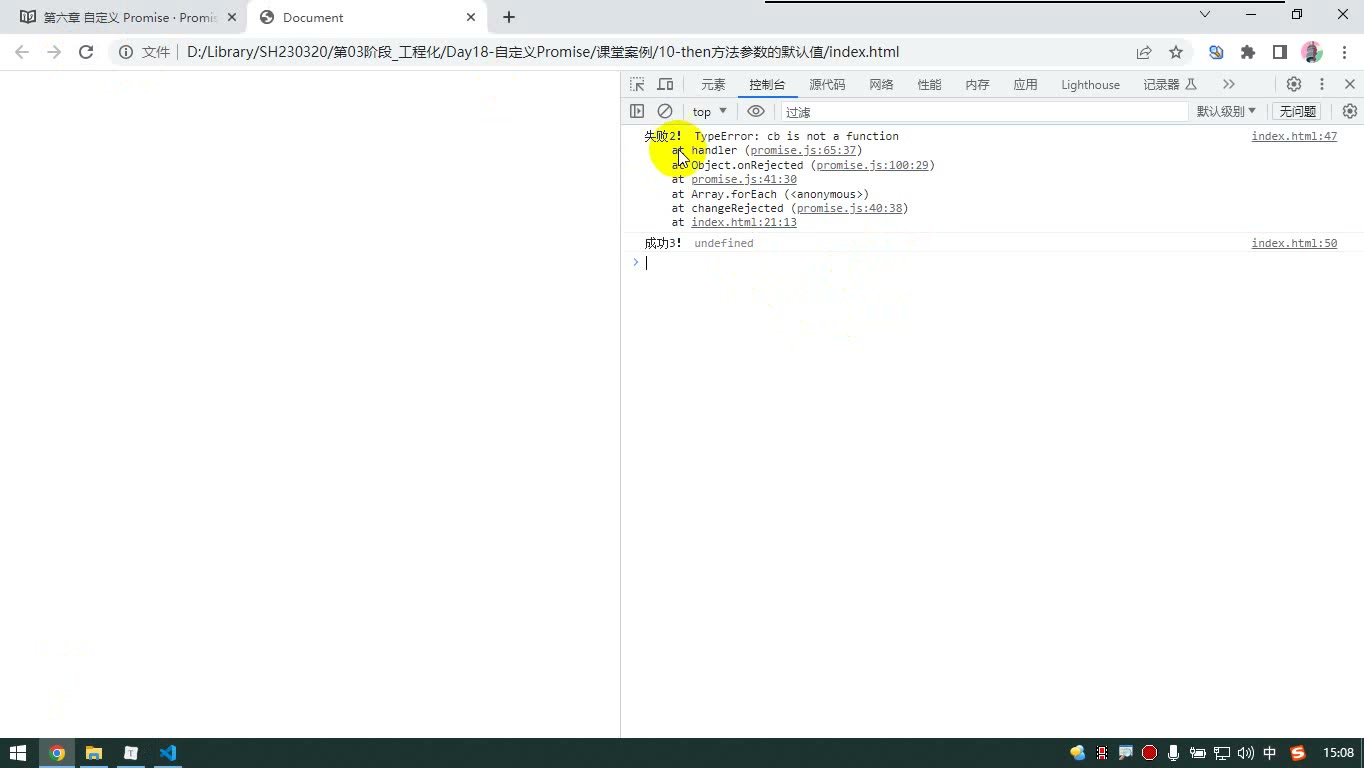This screenshot has height=768, width=1364.
Task: Open the 性能 tab
Action: click(929, 85)
